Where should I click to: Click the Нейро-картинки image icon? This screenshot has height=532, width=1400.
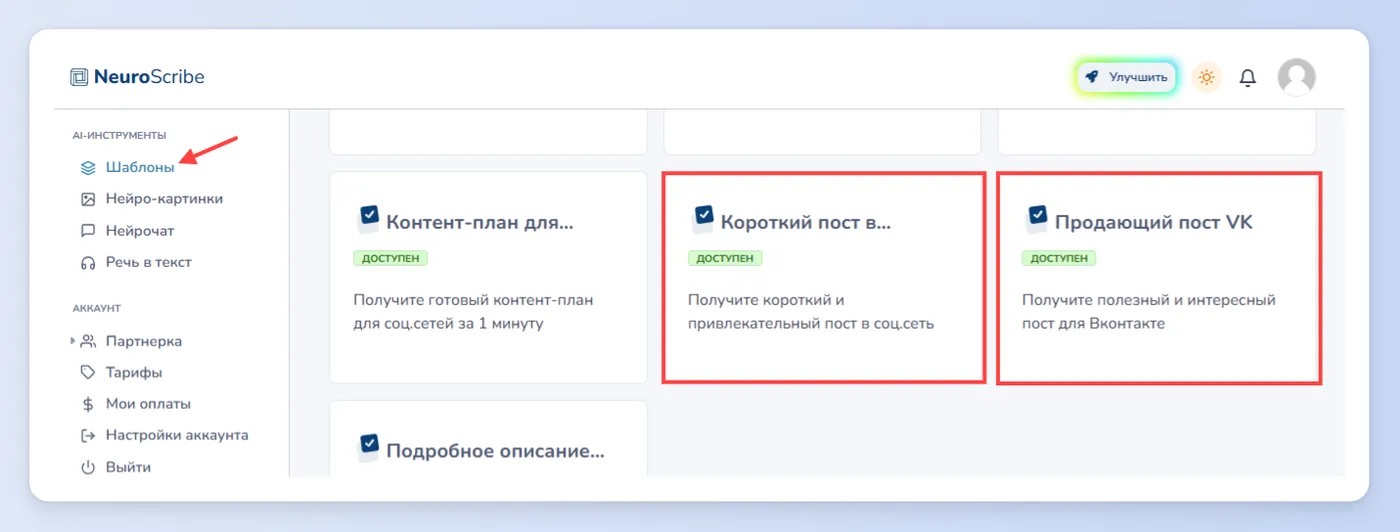pyautogui.click(x=88, y=199)
